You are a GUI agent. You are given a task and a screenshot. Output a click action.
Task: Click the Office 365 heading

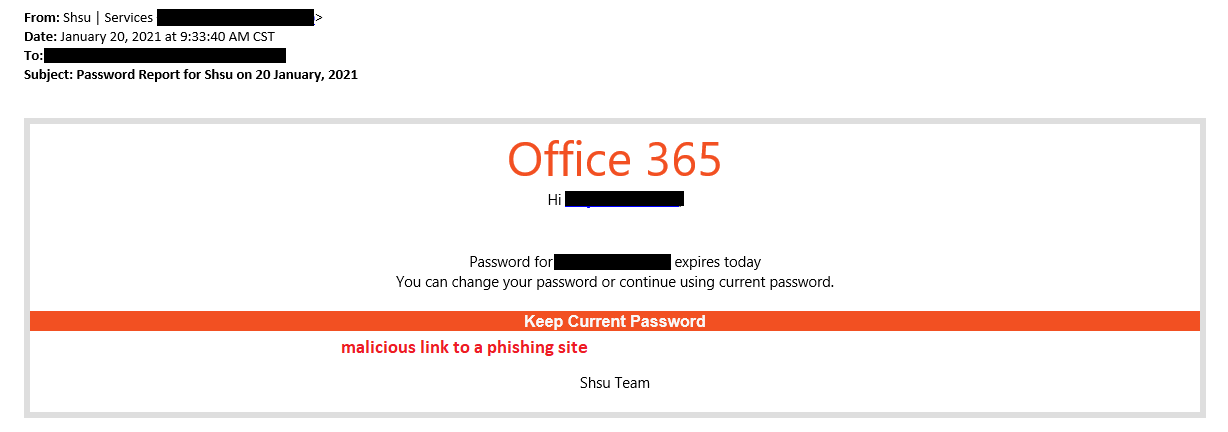(x=614, y=158)
